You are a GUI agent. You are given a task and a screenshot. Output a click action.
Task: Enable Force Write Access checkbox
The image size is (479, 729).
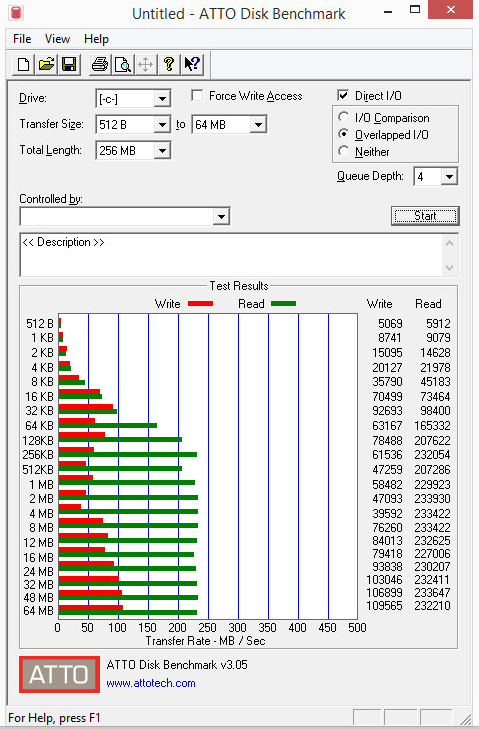(197, 96)
